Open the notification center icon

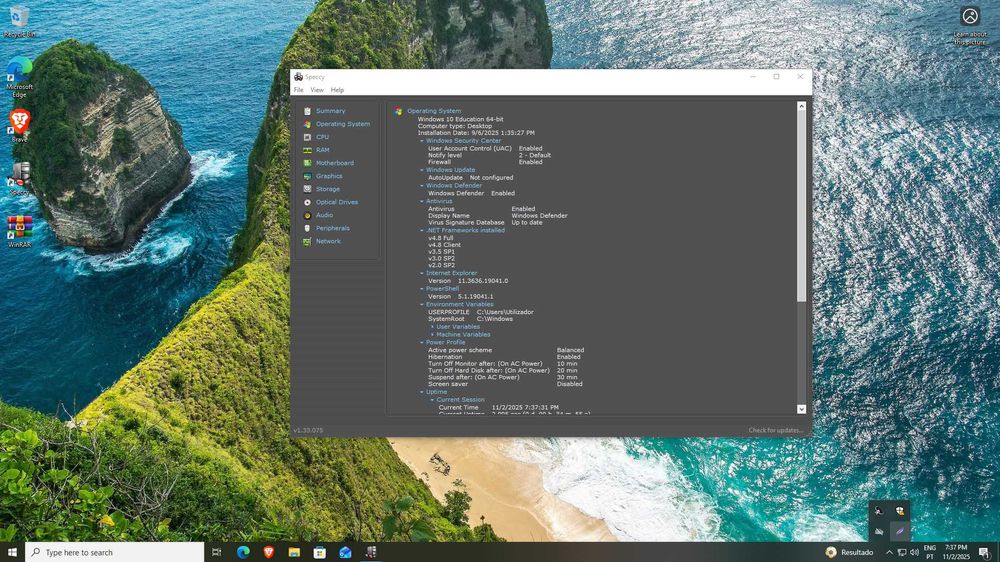click(984, 552)
